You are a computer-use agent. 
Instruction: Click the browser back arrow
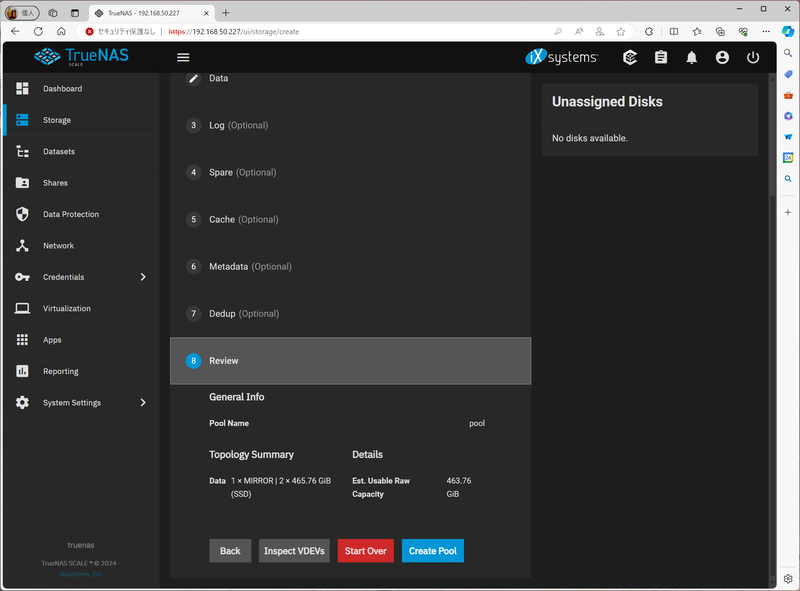15,32
